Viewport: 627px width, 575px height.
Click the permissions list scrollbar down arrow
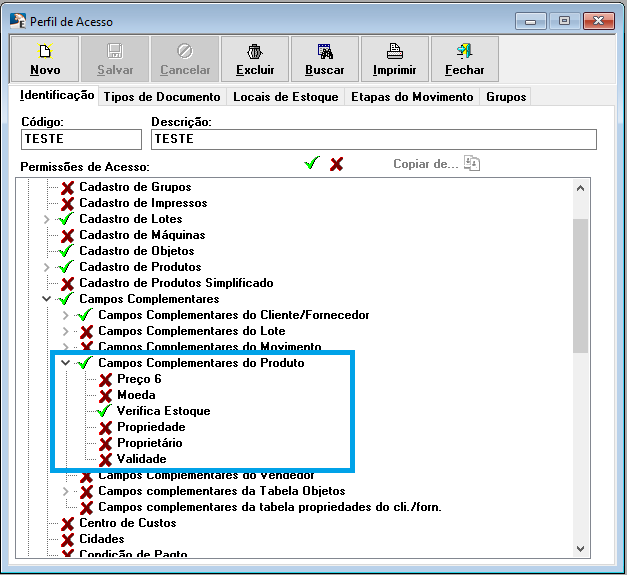[581, 547]
